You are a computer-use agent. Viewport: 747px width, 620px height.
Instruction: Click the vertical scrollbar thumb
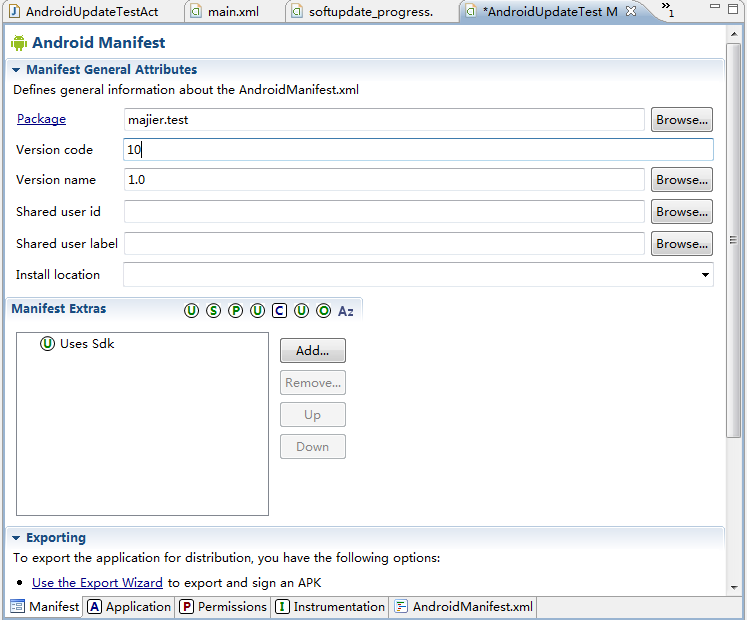coord(733,240)
